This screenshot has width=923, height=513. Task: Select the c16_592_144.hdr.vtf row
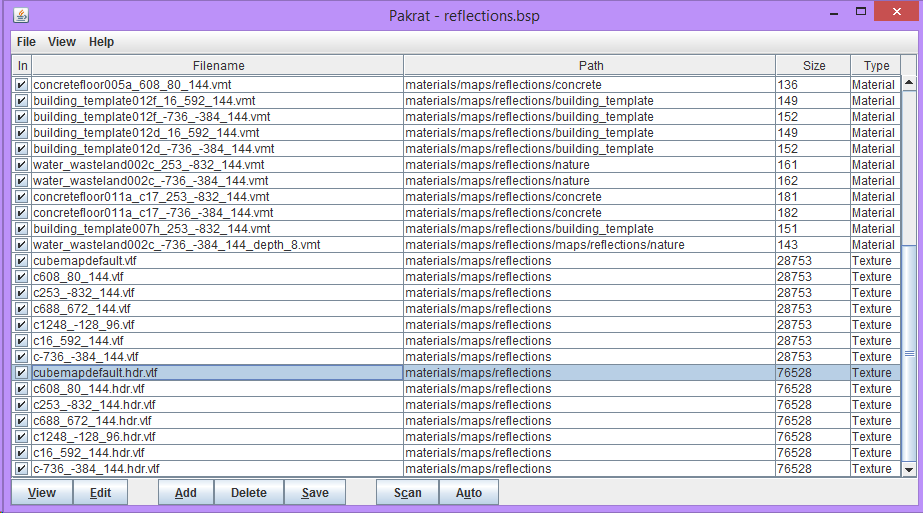pyautogui.click(x=456, y=453)
